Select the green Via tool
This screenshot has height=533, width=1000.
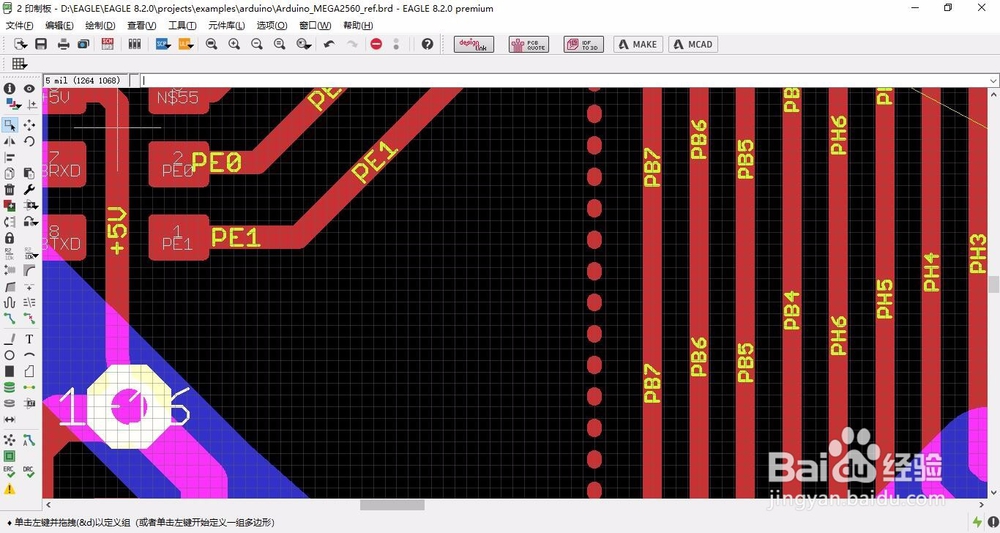[10, 387]
